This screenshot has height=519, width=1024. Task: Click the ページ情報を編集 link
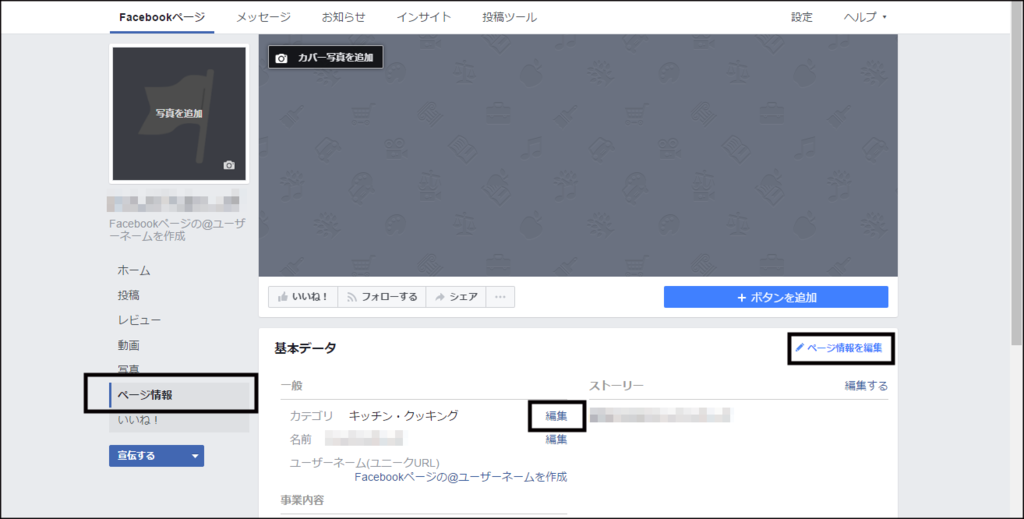(x=839, y=347)
